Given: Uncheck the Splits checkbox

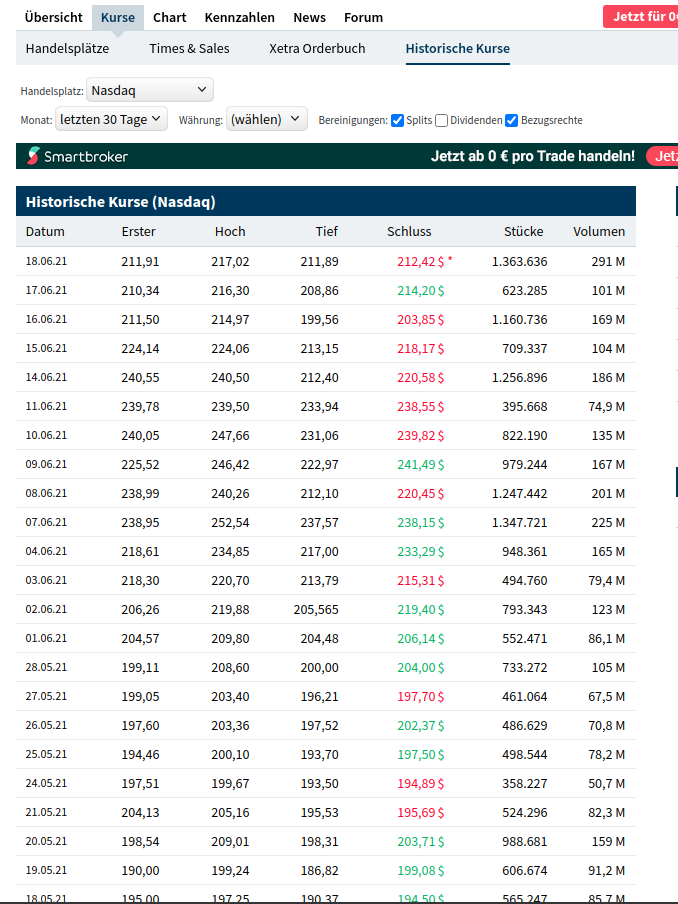Looking at the screenshot, I should coord(398,121).
